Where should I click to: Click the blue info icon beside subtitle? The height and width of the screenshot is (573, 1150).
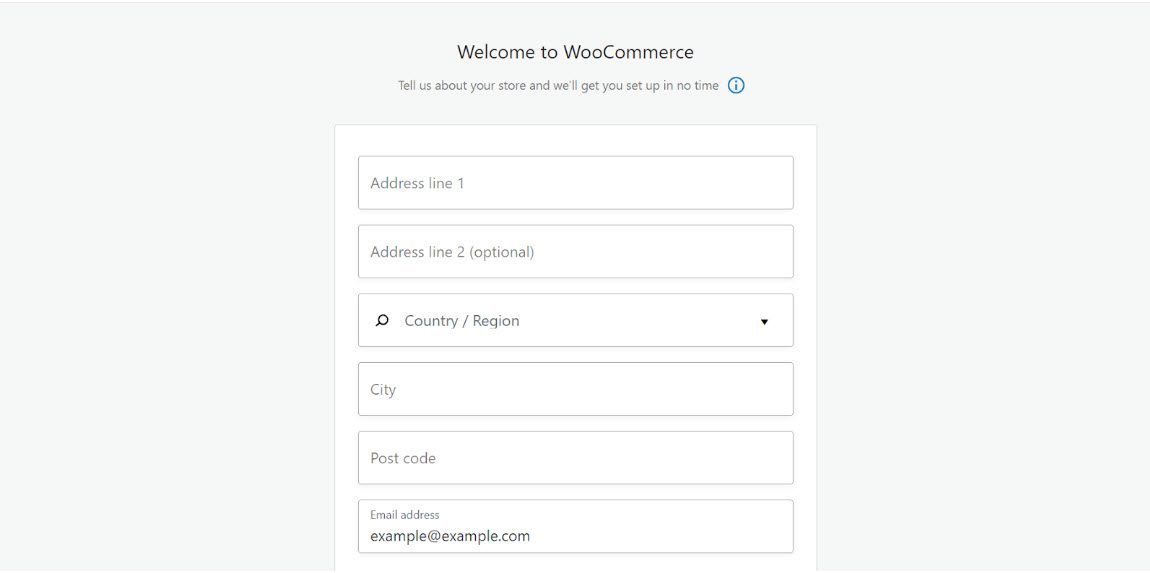(736, 86)
